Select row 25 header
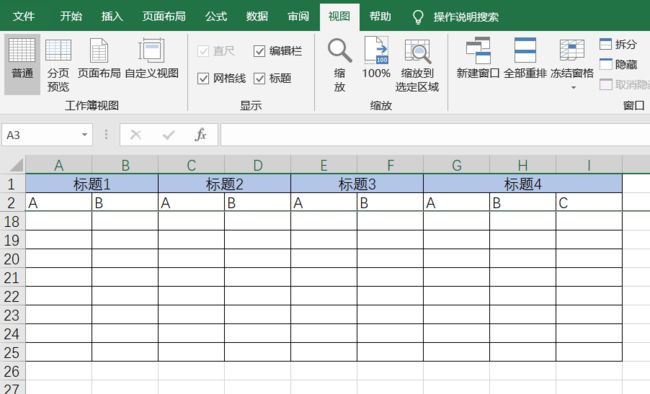650x394 pixels. 12,352
